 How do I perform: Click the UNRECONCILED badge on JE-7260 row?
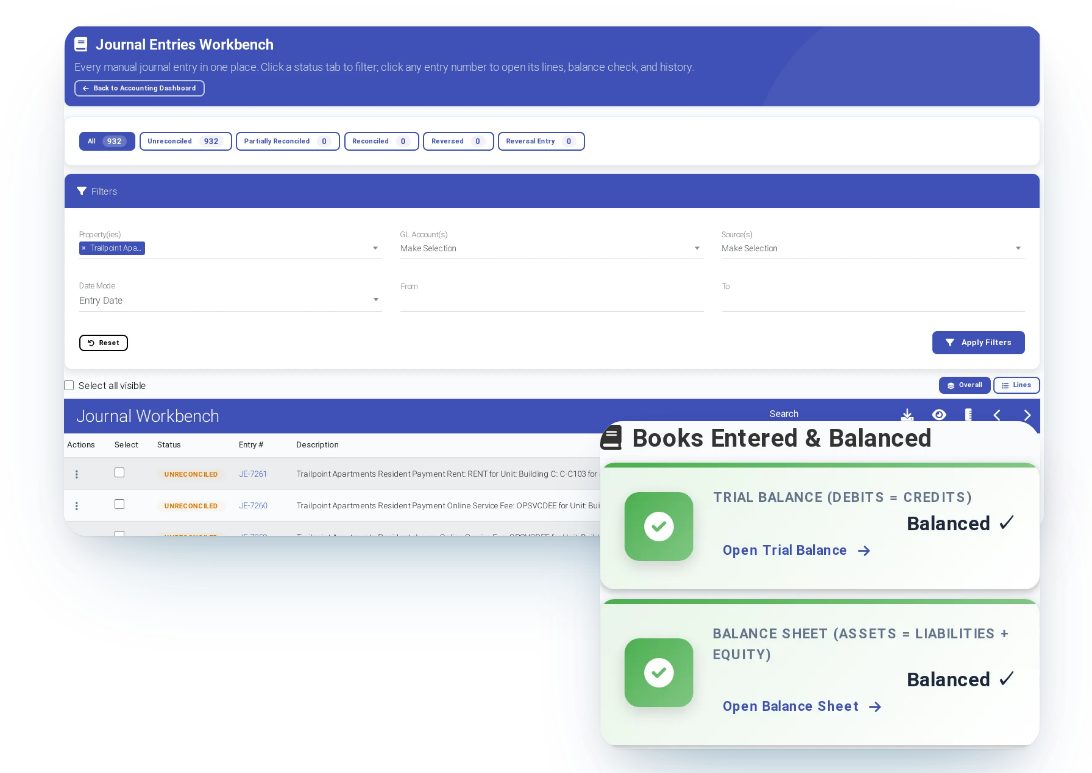pos(191,506)
